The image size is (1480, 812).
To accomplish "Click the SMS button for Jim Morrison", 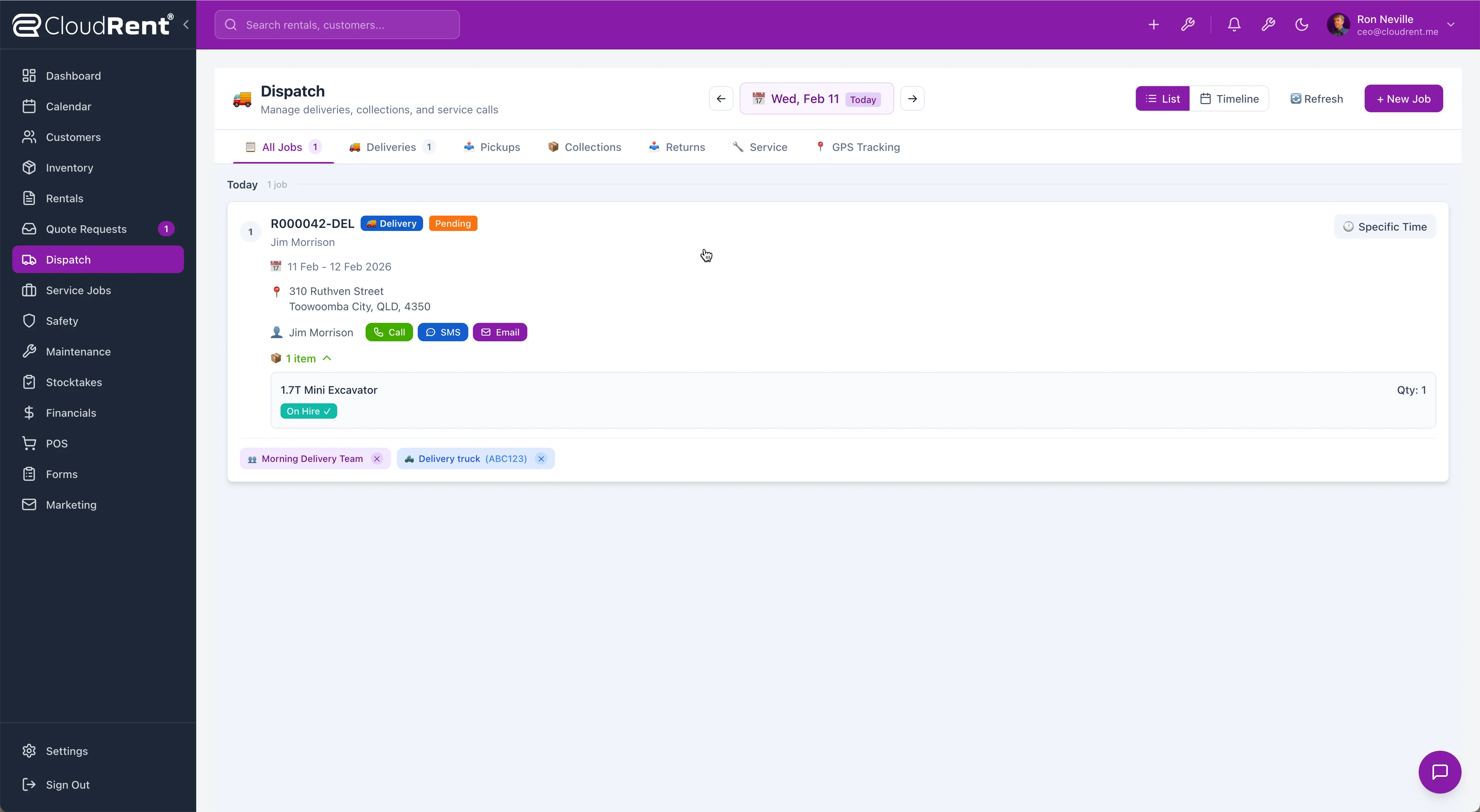I will (442, 332).
